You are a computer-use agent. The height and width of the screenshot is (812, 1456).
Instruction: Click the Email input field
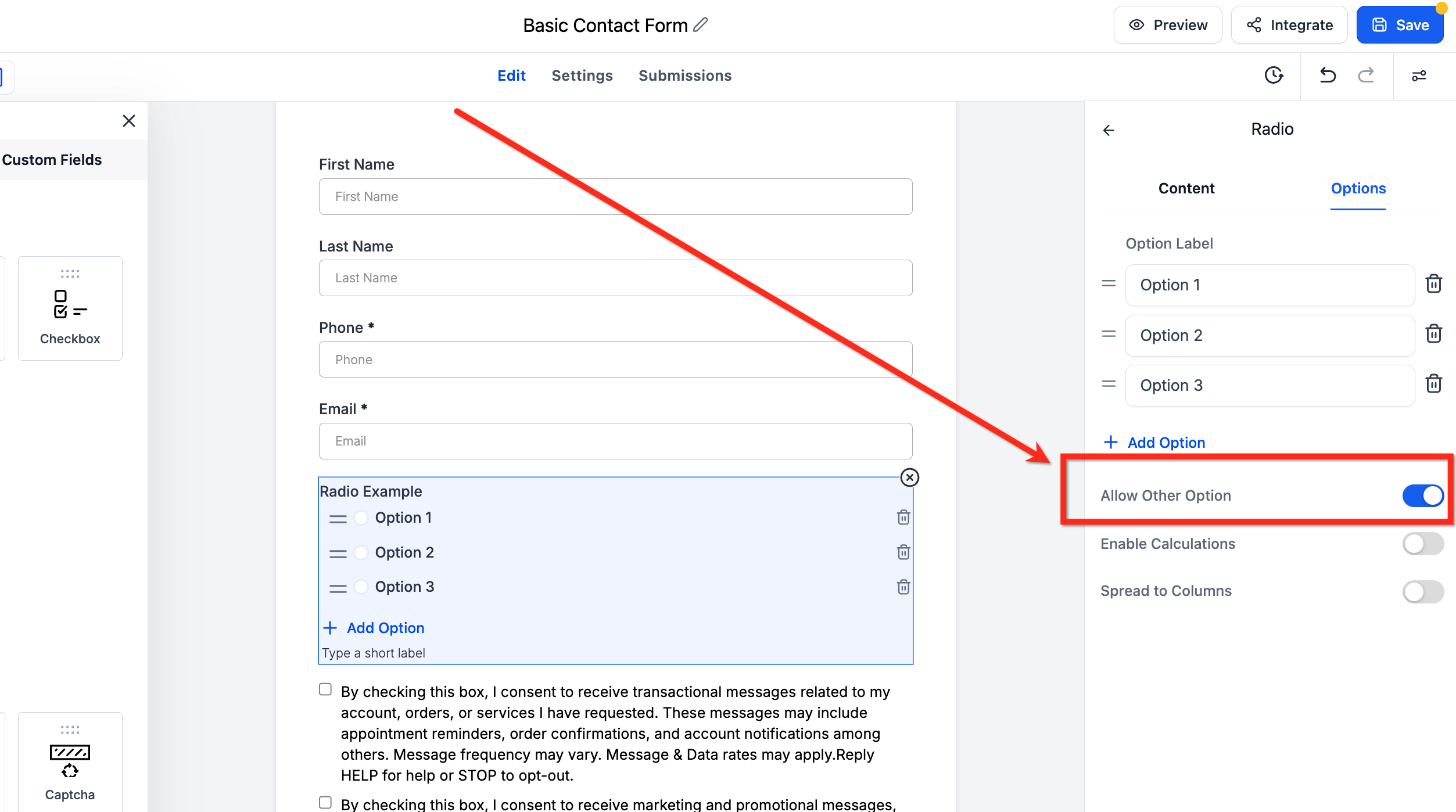tap(615, 441)
